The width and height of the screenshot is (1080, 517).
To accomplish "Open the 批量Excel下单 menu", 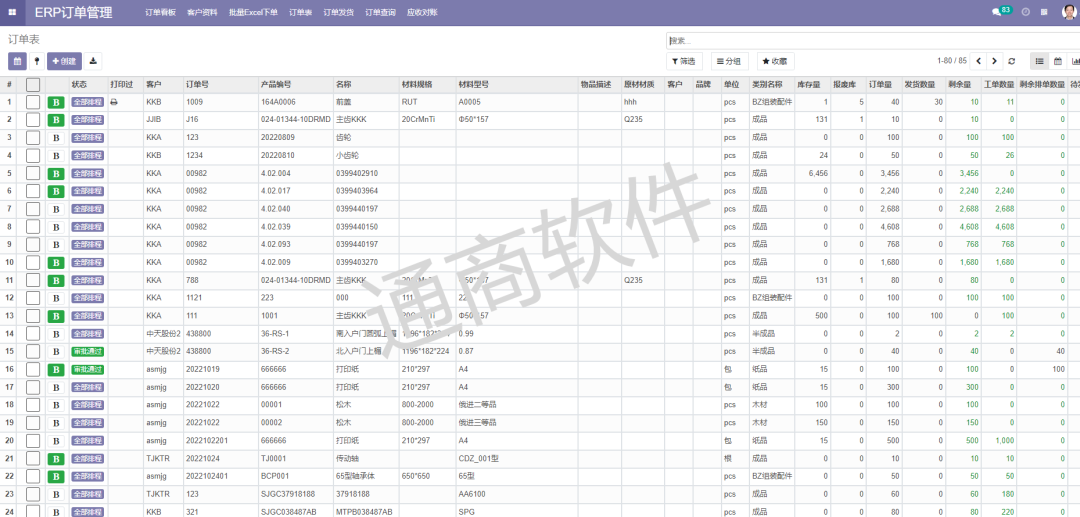I will point(253,12).
